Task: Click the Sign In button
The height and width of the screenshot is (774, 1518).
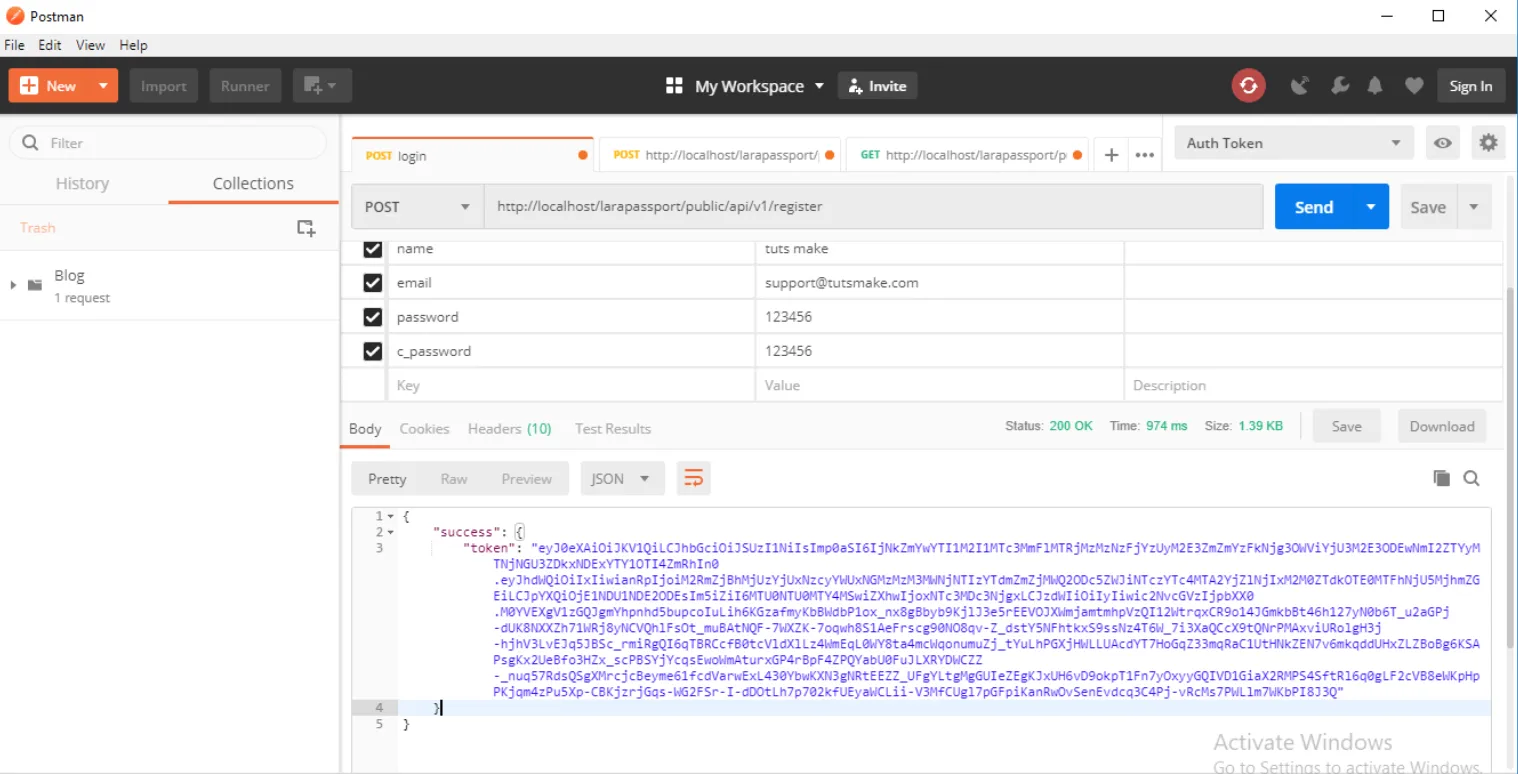Action: 1471,86
